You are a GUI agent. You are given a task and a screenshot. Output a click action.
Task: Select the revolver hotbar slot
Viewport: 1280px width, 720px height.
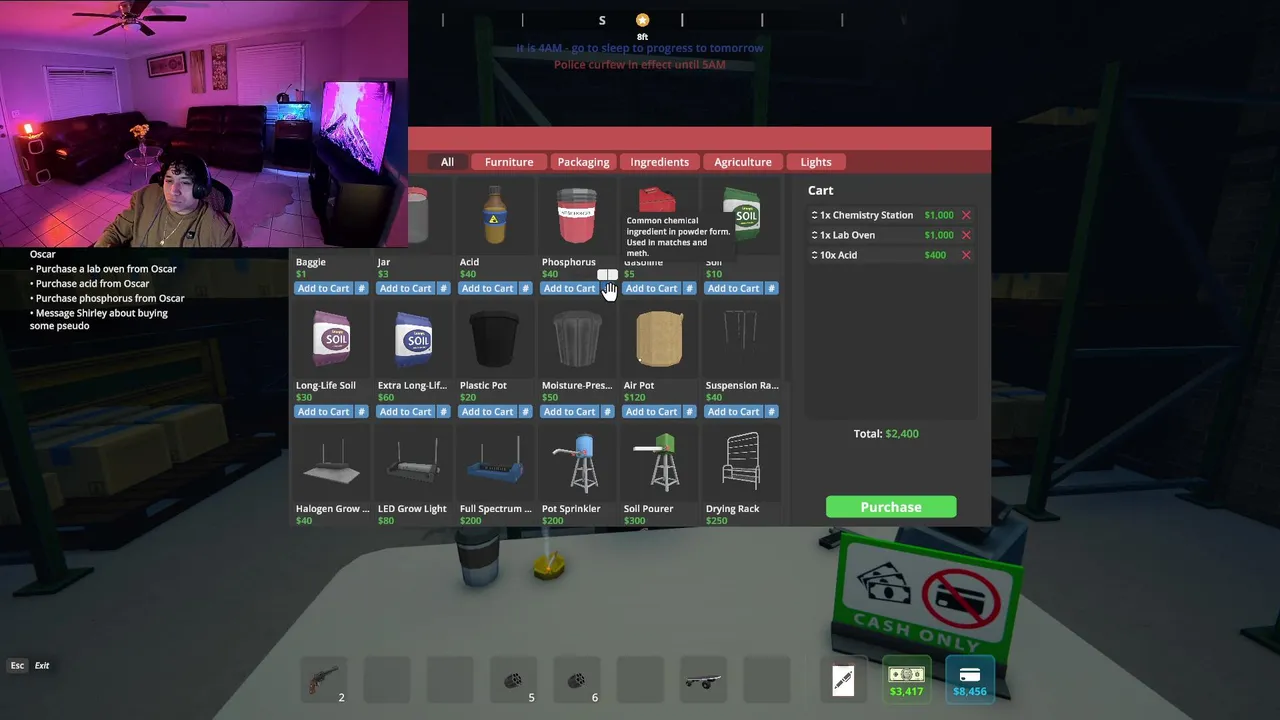324,680
